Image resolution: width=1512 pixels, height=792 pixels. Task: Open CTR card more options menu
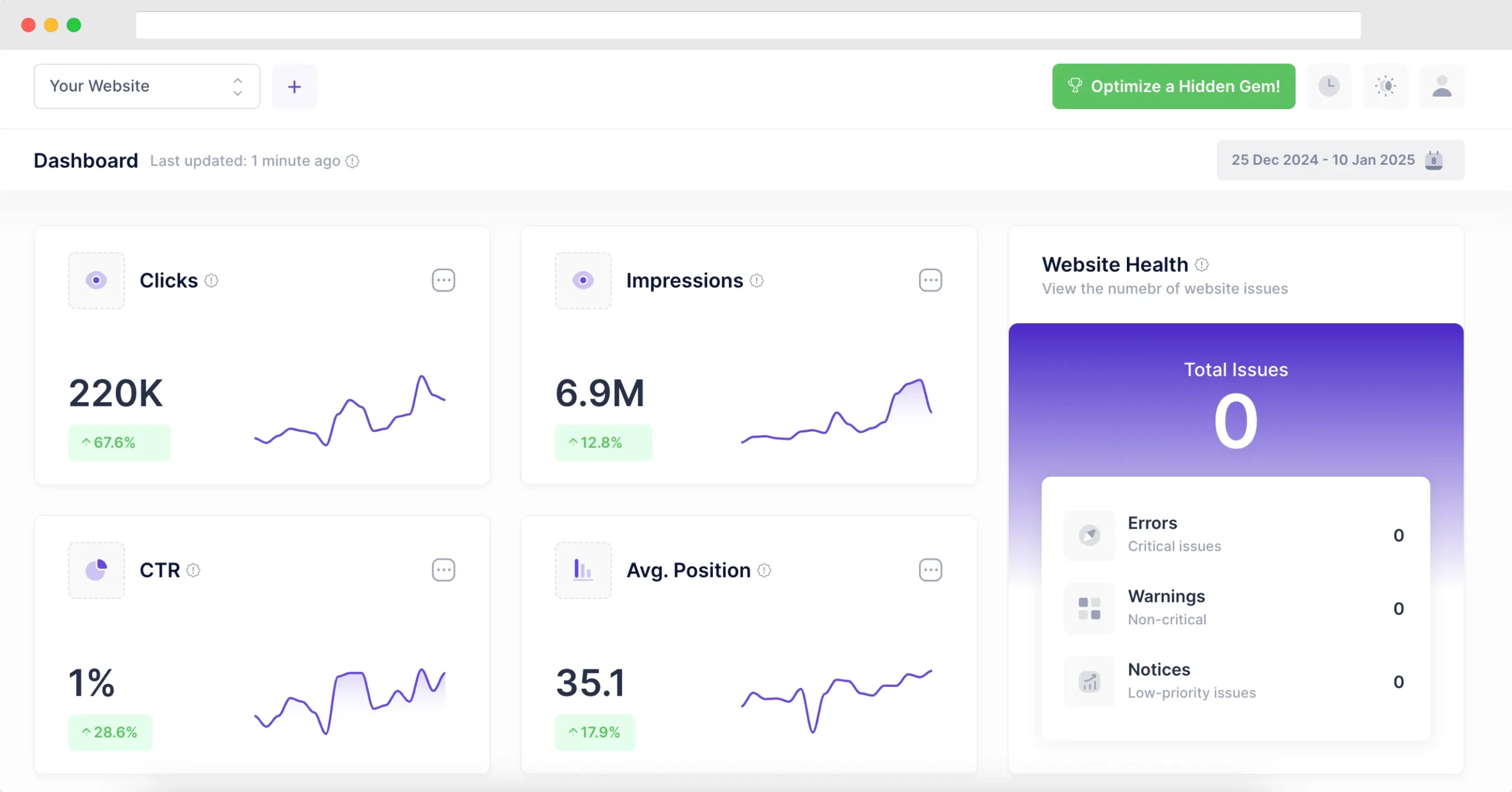point(444,571)
